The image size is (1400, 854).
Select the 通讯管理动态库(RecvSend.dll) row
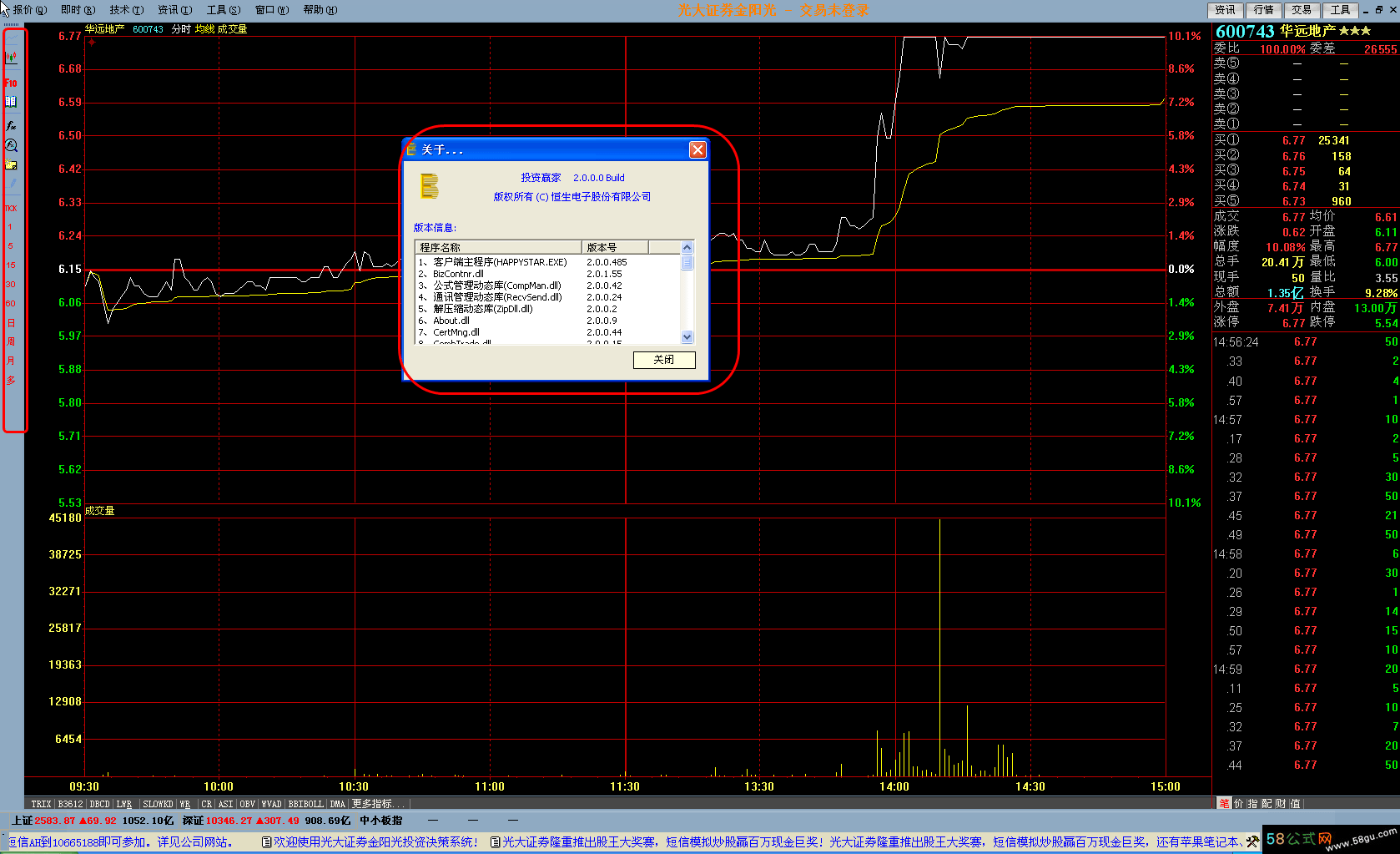point(548,297)
